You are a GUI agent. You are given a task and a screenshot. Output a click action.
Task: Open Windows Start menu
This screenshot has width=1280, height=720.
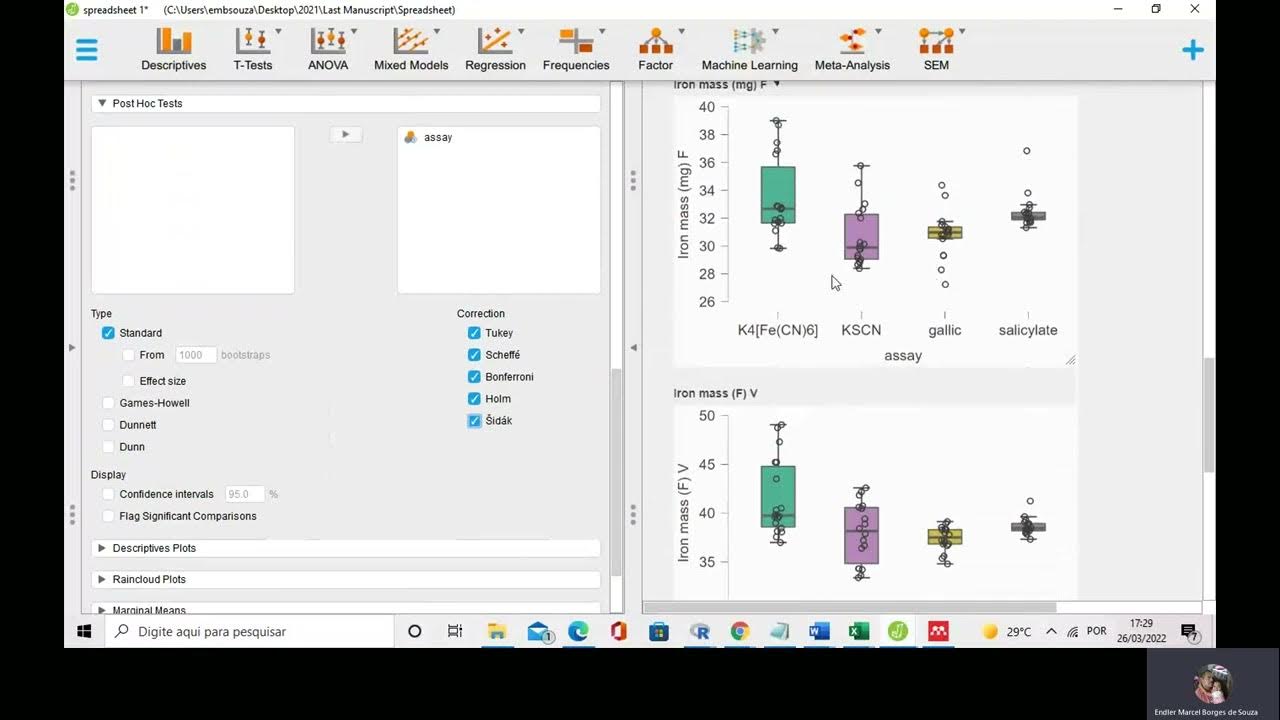coord(84,631)
